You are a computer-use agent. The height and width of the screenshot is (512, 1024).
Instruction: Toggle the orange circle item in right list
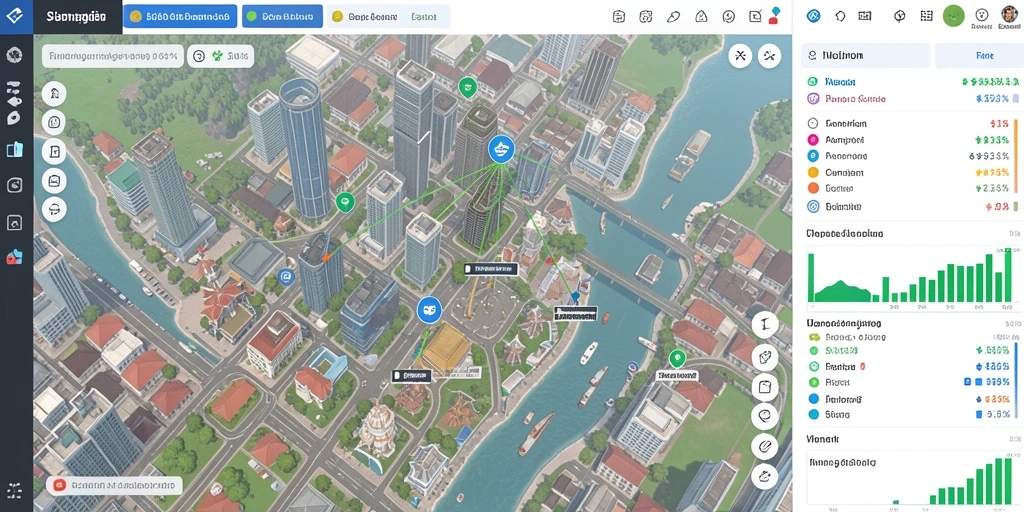click(x=813, y=188)
